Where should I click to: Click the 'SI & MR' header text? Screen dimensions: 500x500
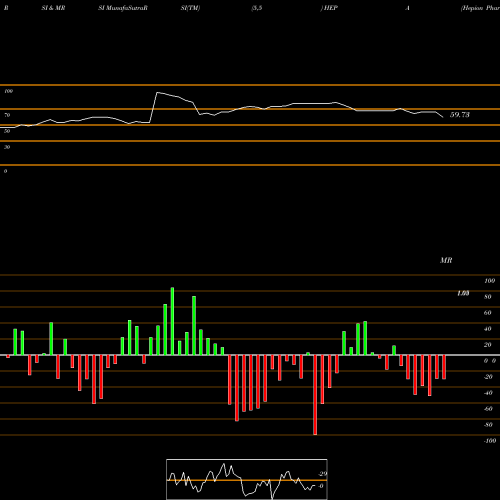[53, 8]
